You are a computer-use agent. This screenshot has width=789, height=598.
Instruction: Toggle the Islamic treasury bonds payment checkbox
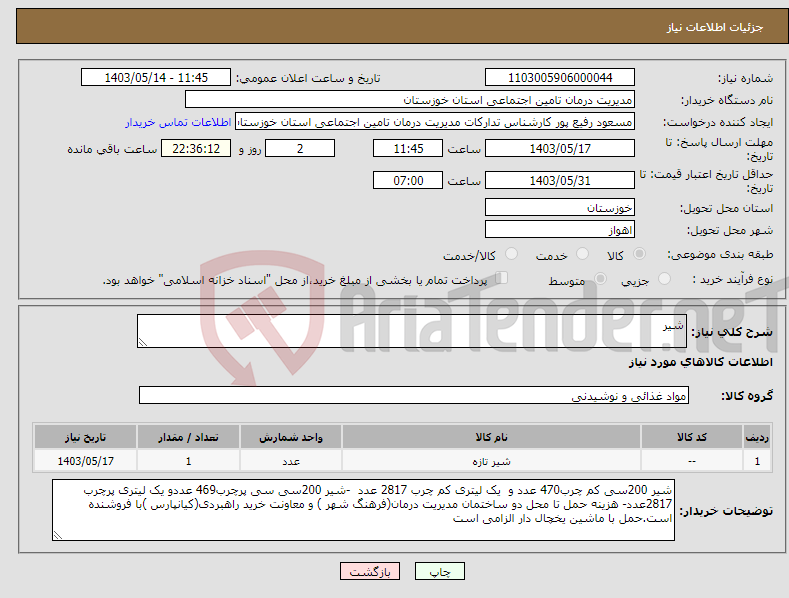coord(502,277)
